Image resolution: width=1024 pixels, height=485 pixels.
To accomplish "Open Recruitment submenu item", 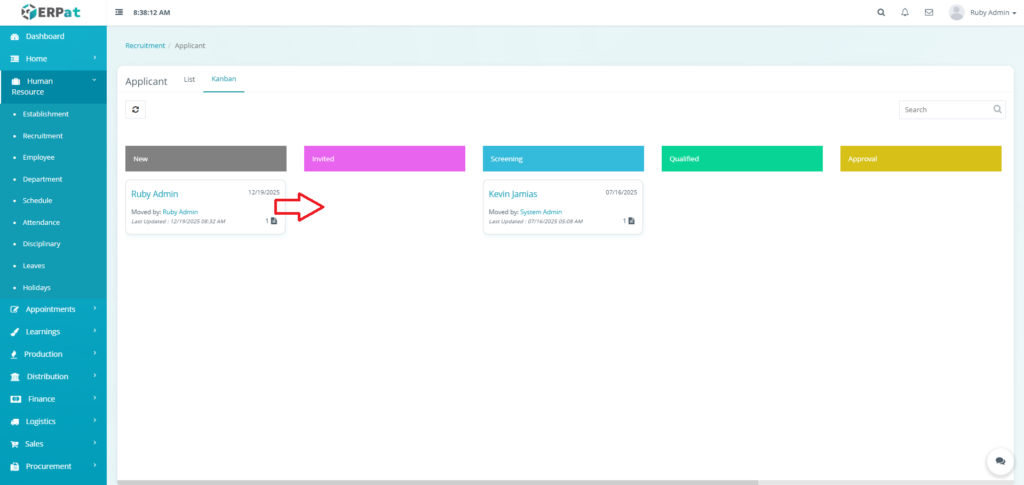I will click(42, 136).
